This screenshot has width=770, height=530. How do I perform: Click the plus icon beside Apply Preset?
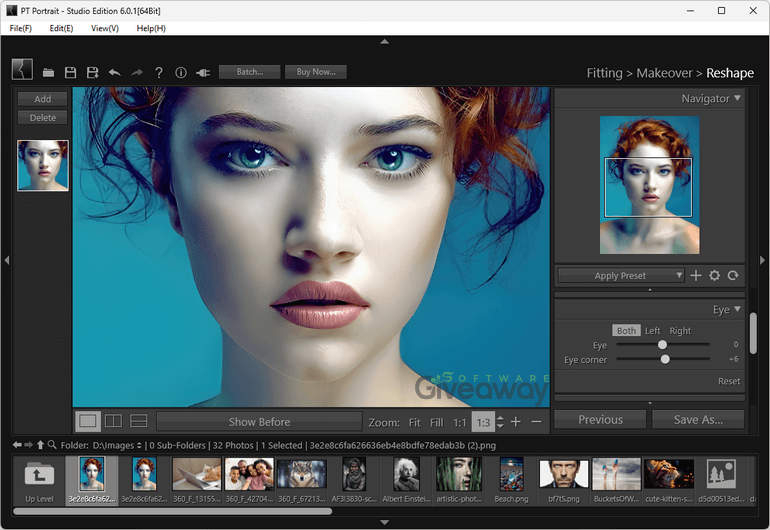coord(696,276)
